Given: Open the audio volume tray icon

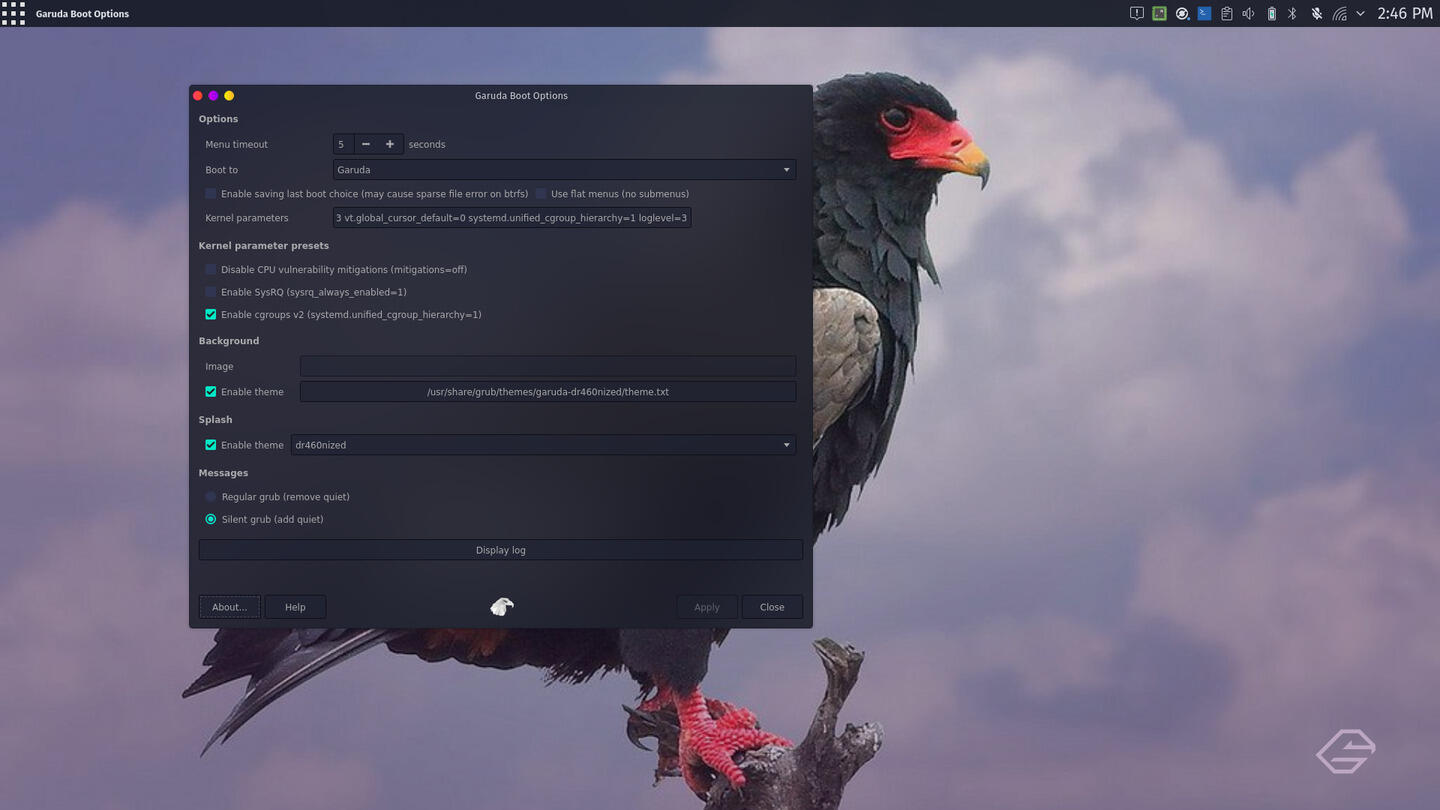Looking at the screenshot, I should (x=1248, y=13).
